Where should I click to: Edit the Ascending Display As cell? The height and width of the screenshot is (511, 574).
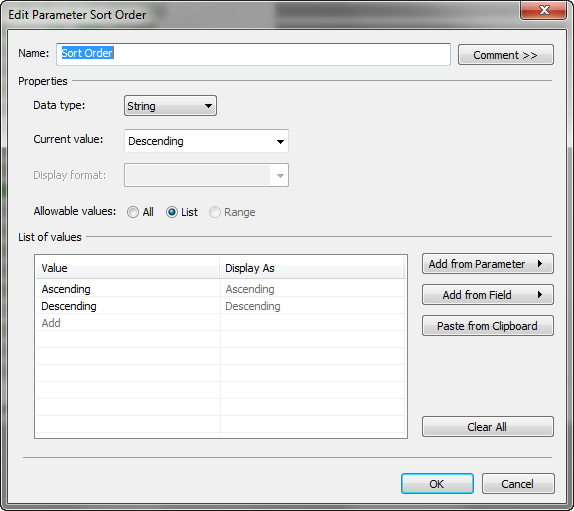pos(313,289)
